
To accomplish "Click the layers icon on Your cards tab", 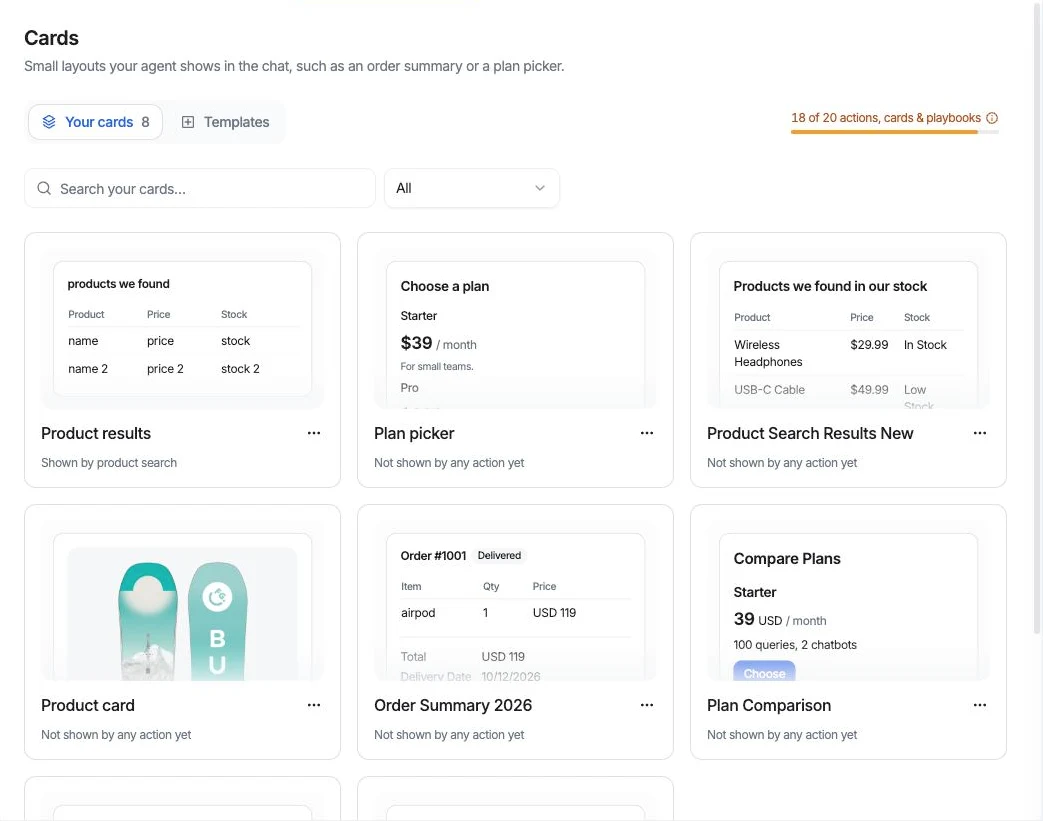I will click(49, 122).
